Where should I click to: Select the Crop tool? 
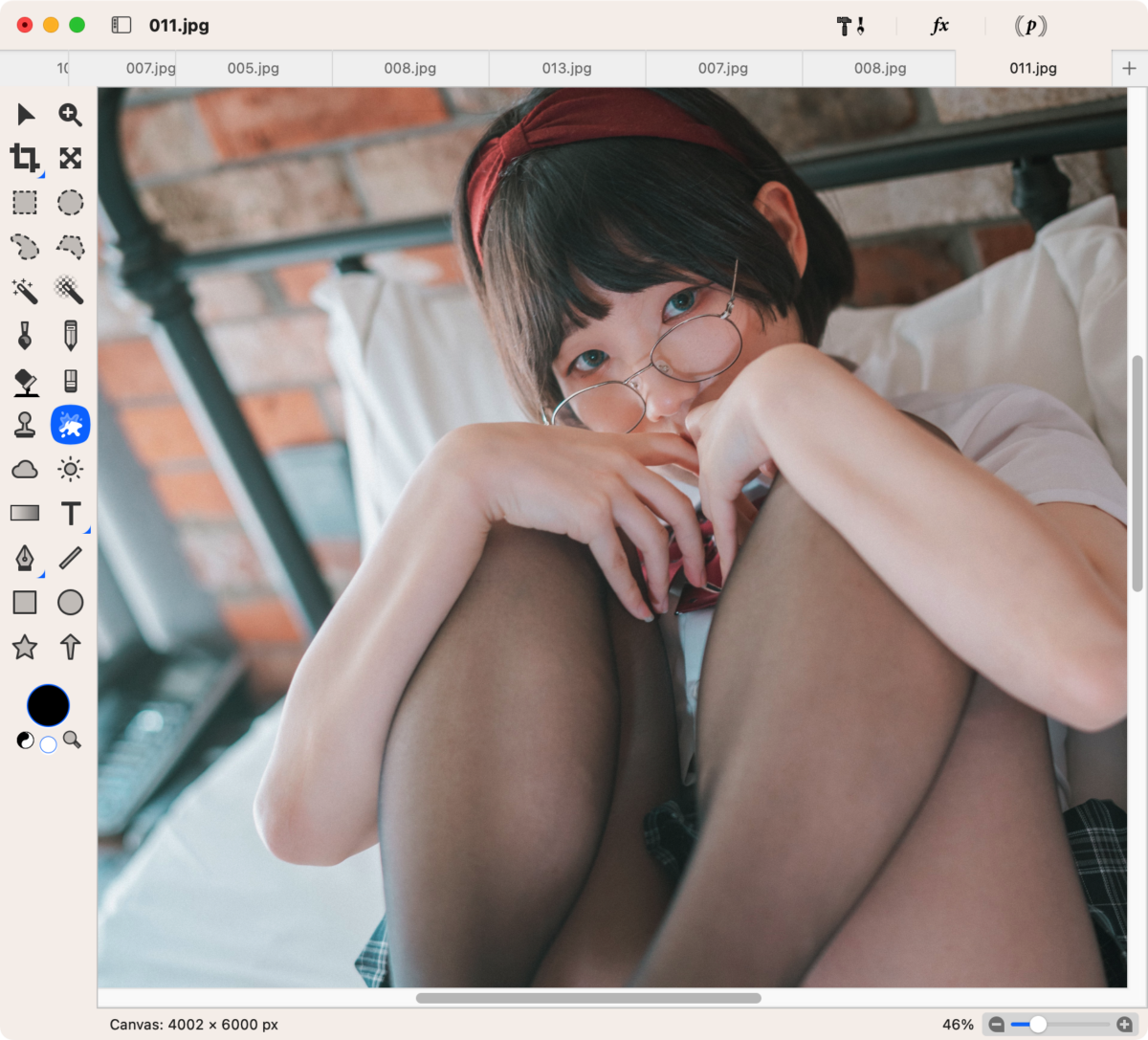pos(25,158)
